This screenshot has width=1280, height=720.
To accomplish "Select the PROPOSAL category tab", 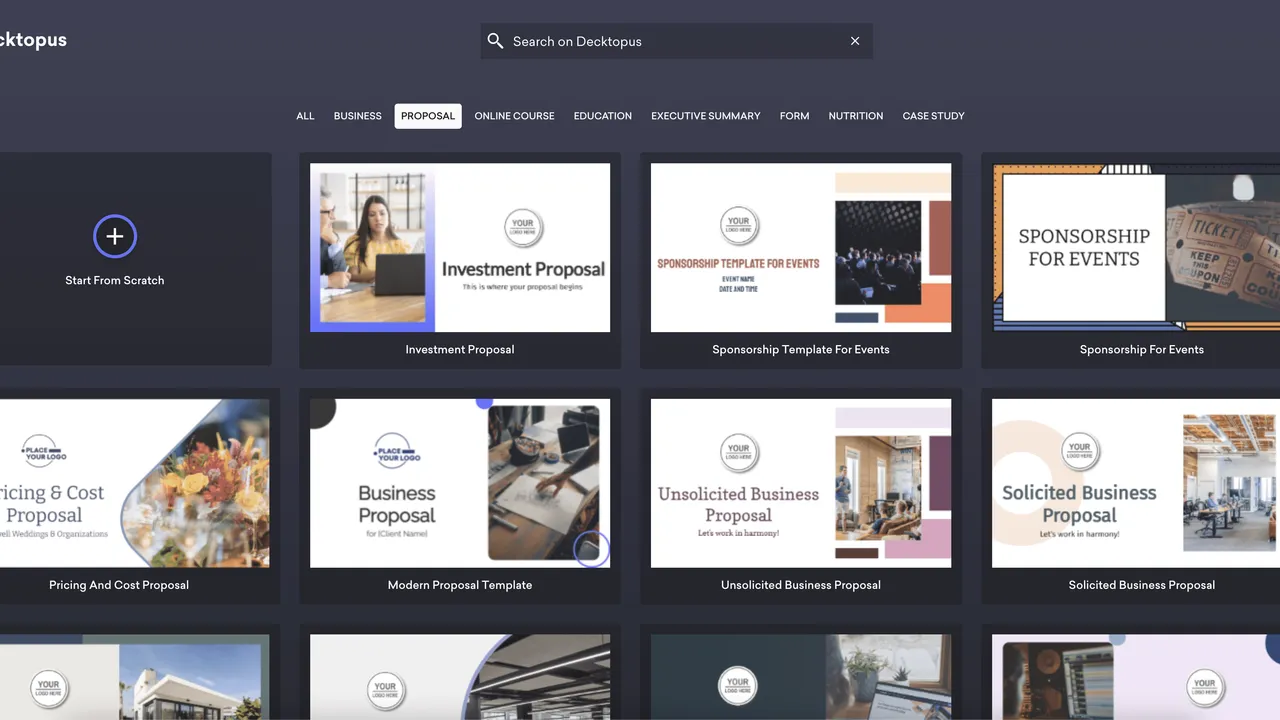I will pyautogui.click(x=428, y=116).
